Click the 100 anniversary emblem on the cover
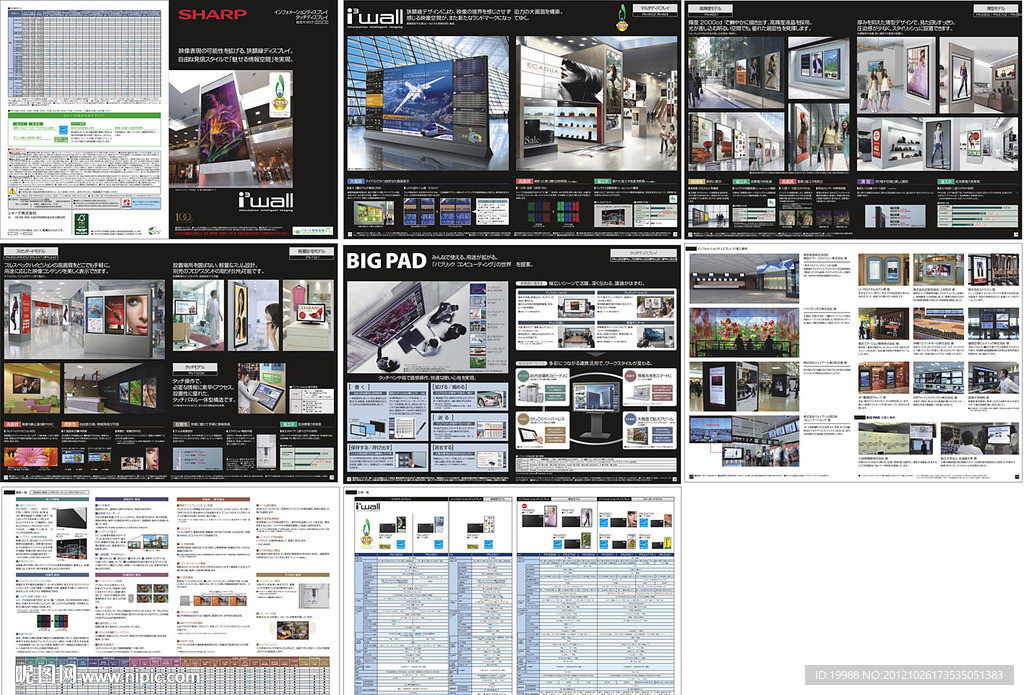The height and width of the screenshot is (695, 1024). pyautogui.click(x=183, y=217)
